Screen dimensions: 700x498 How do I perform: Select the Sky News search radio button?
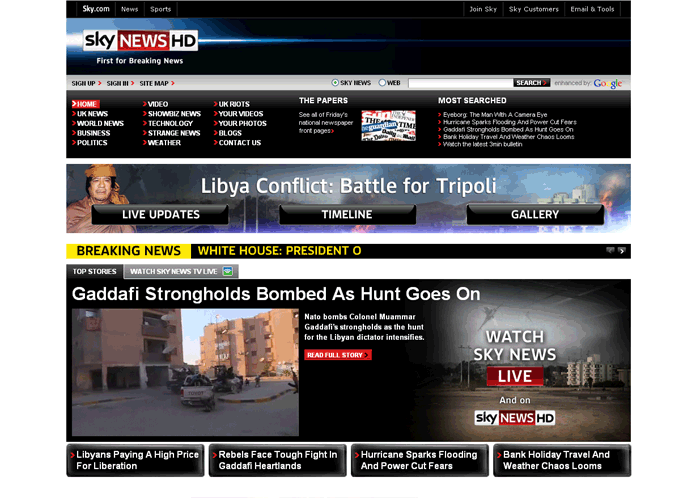coord(335,83)
